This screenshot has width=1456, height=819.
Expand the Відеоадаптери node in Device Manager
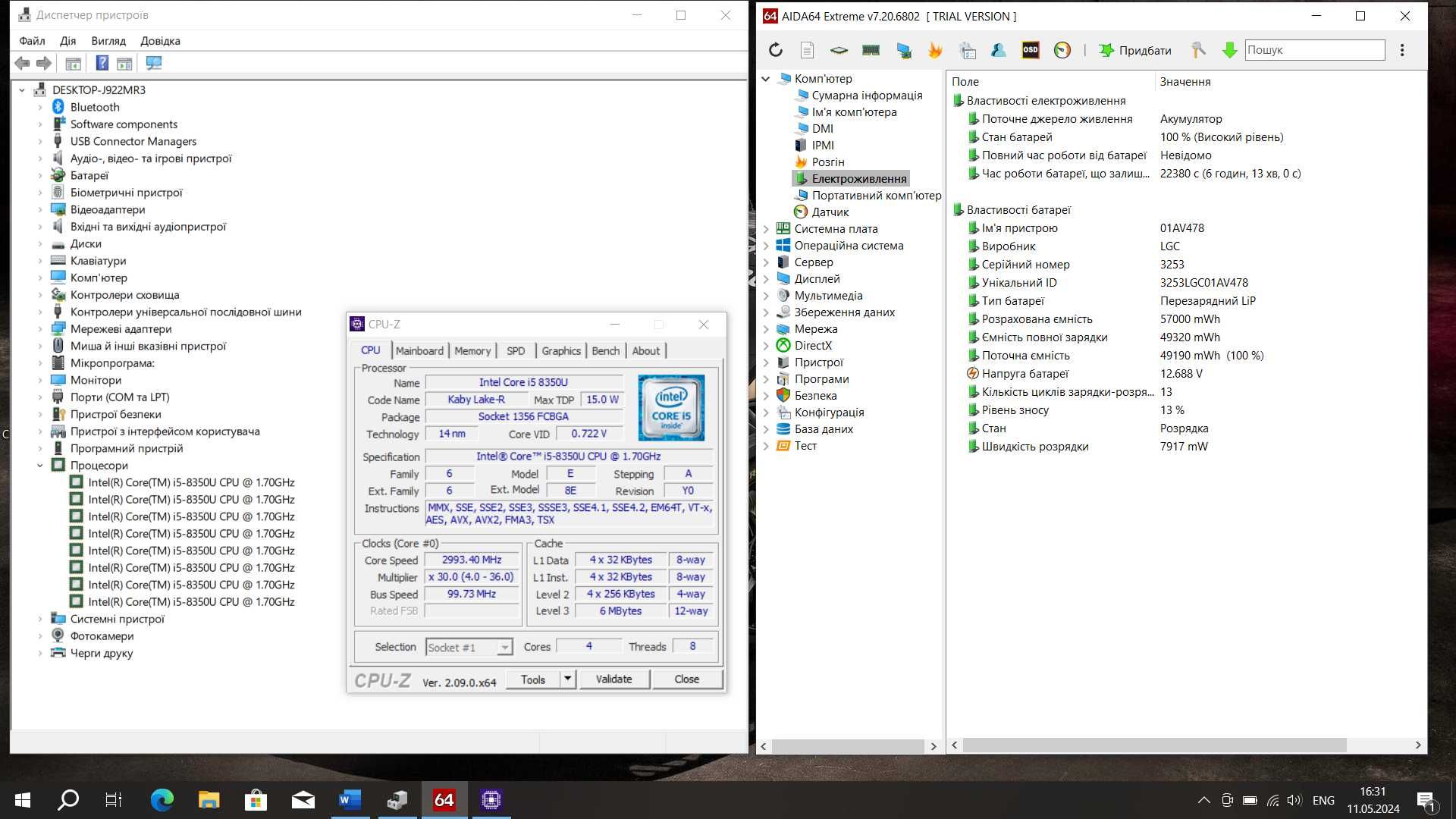click(x=40, y=209)
